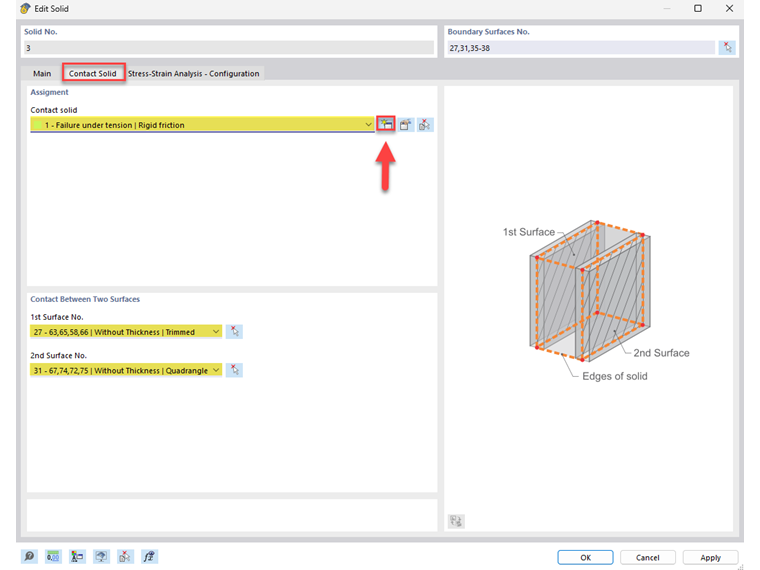Open the 1st Surface No. dropdown
The image size is (760, 570).
tap(216, 332)
